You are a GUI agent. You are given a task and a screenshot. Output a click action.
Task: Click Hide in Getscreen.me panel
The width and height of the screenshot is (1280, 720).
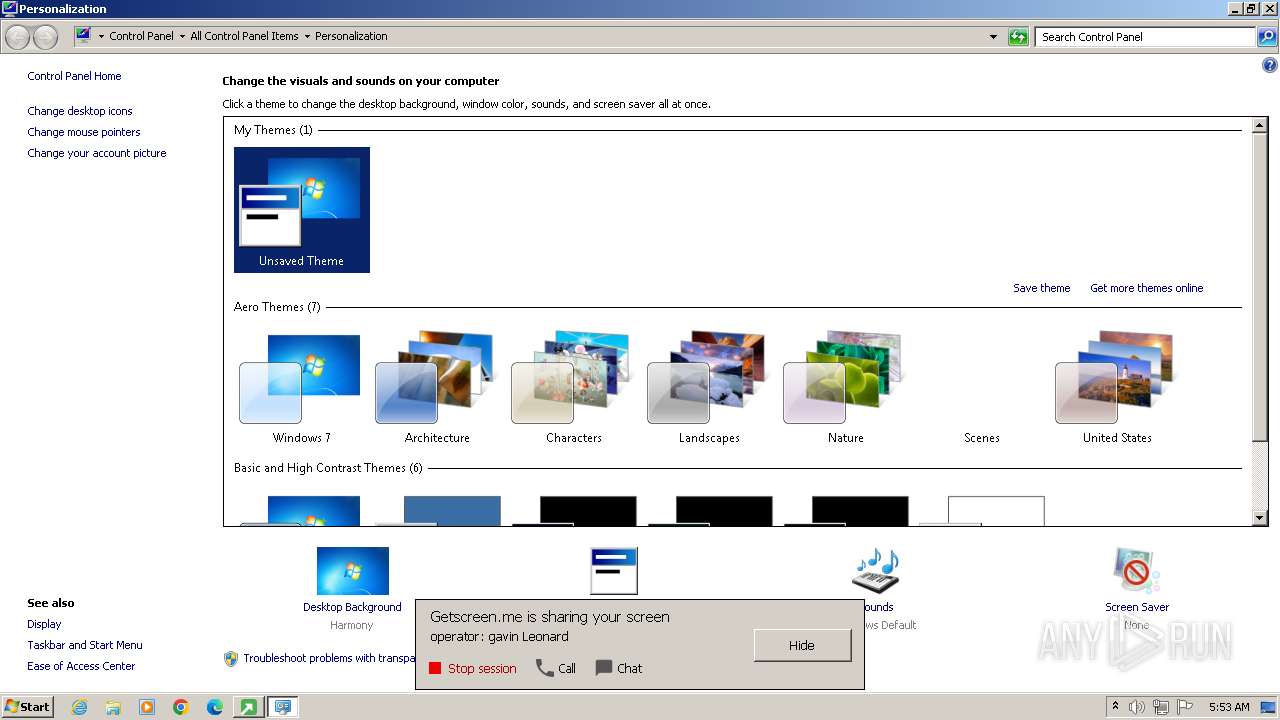coord(802,645)
